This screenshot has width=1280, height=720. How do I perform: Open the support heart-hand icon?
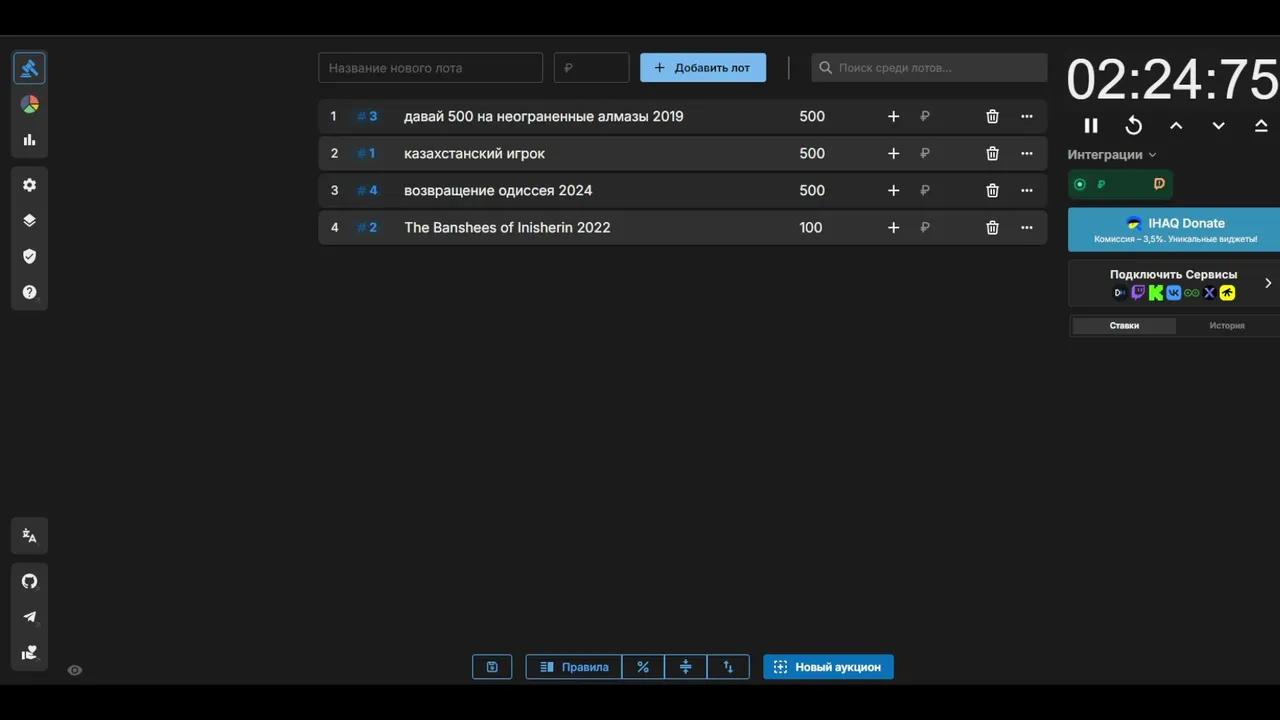tap(29, 653)
